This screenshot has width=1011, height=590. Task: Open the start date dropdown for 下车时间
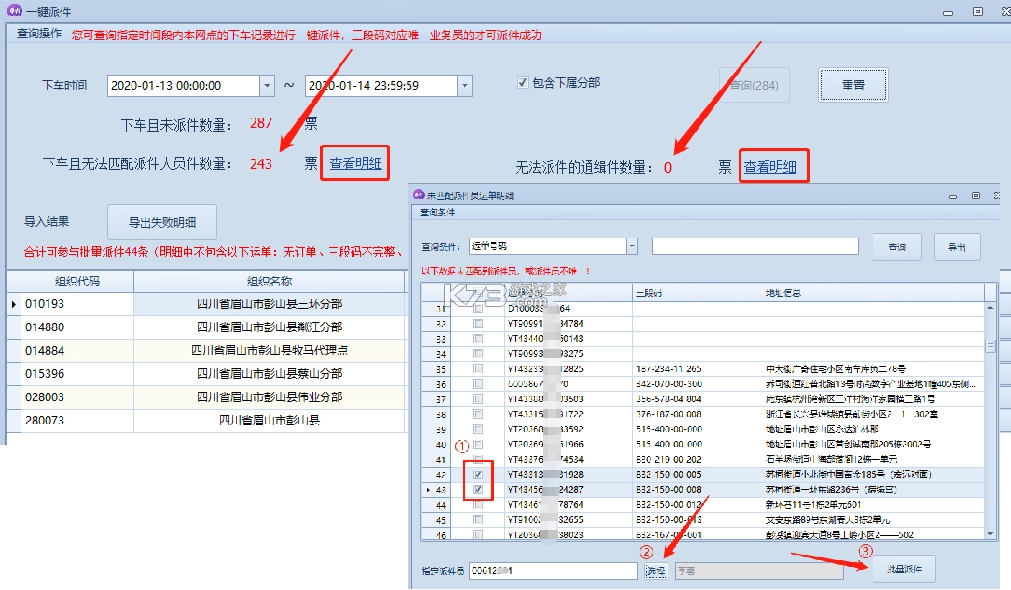(265, 86)
